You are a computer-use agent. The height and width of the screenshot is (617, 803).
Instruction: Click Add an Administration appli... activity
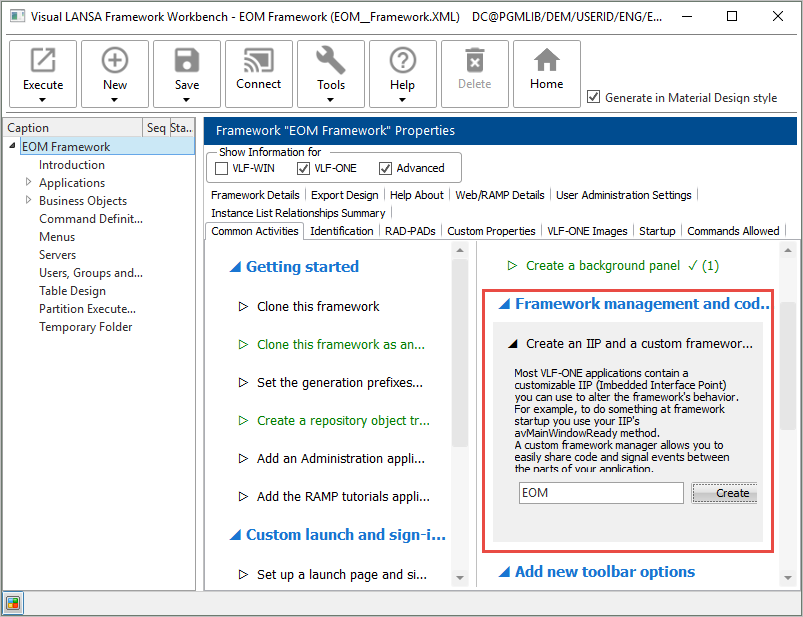point(341,458)
